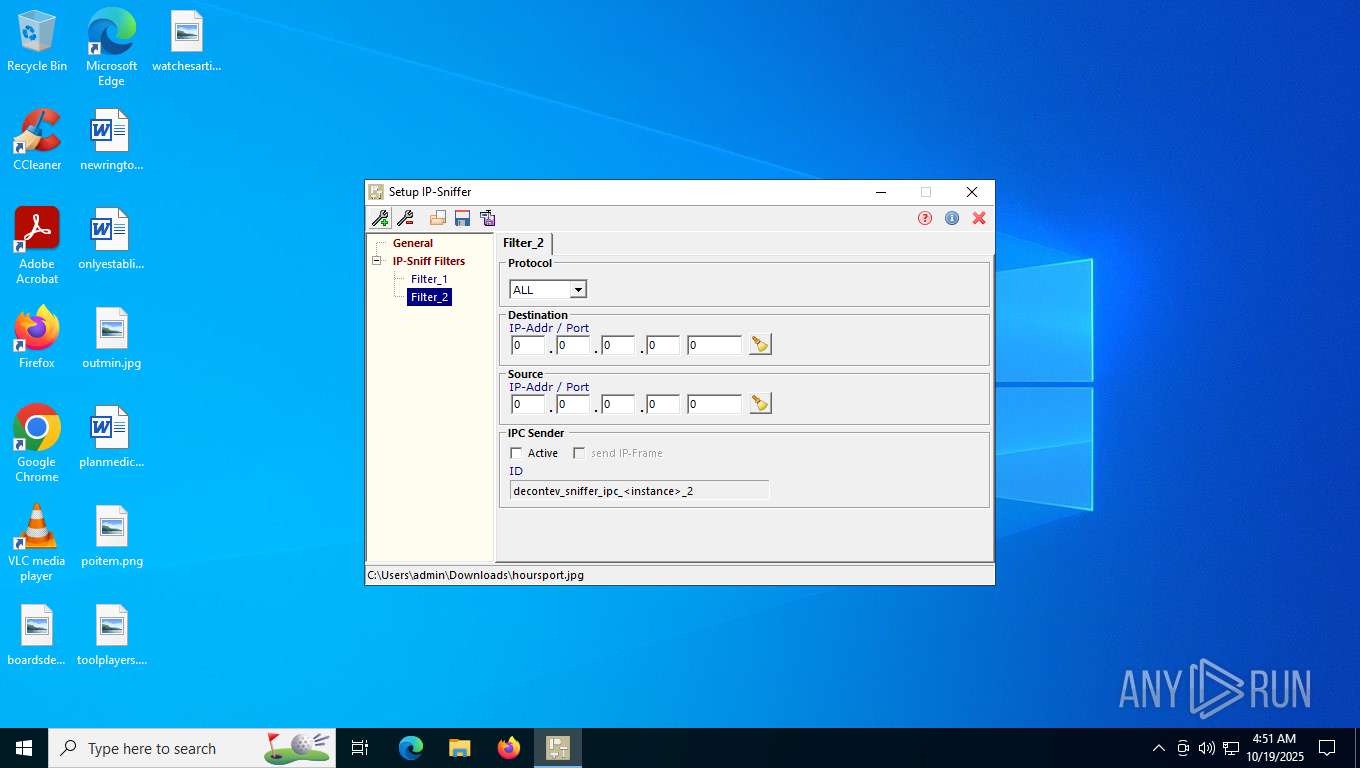Launch Firefox from the taskbar
This screenshot has width=1360, height=768.
click(x=509, y=748)
